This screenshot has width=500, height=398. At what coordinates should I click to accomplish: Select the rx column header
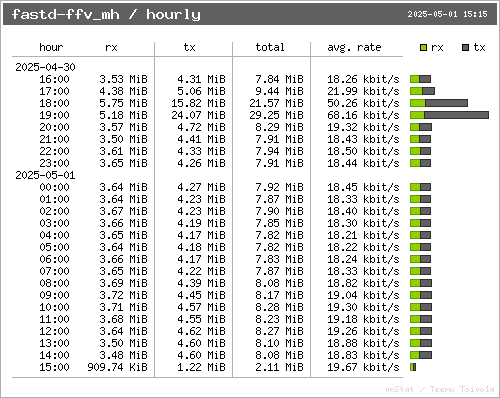click(x=111, y=48)
